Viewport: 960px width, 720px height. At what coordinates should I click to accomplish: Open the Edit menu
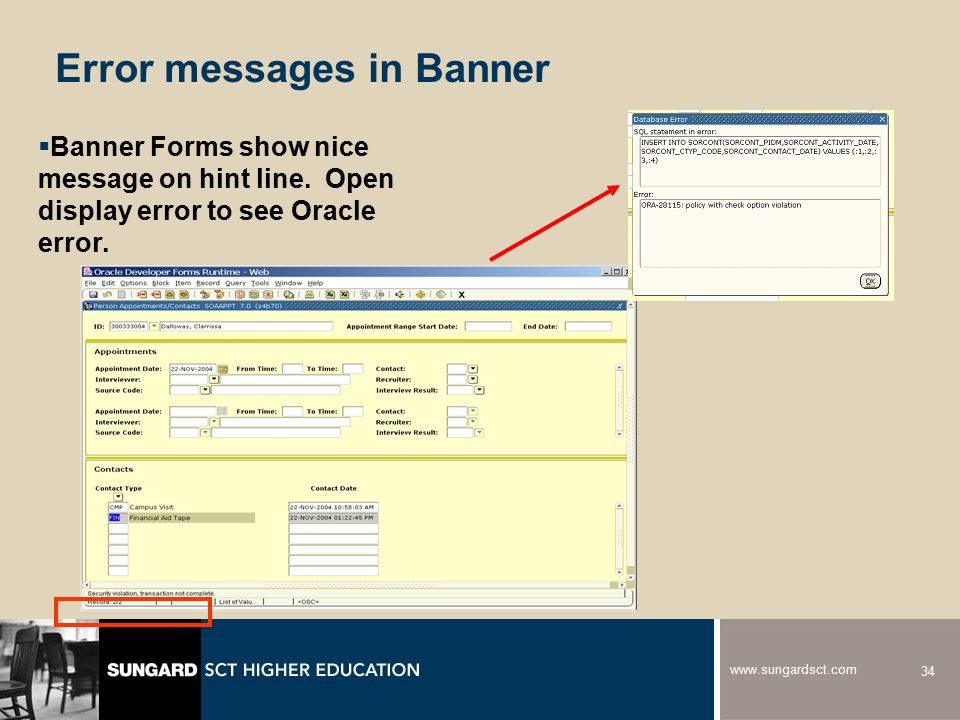(108, 283)
